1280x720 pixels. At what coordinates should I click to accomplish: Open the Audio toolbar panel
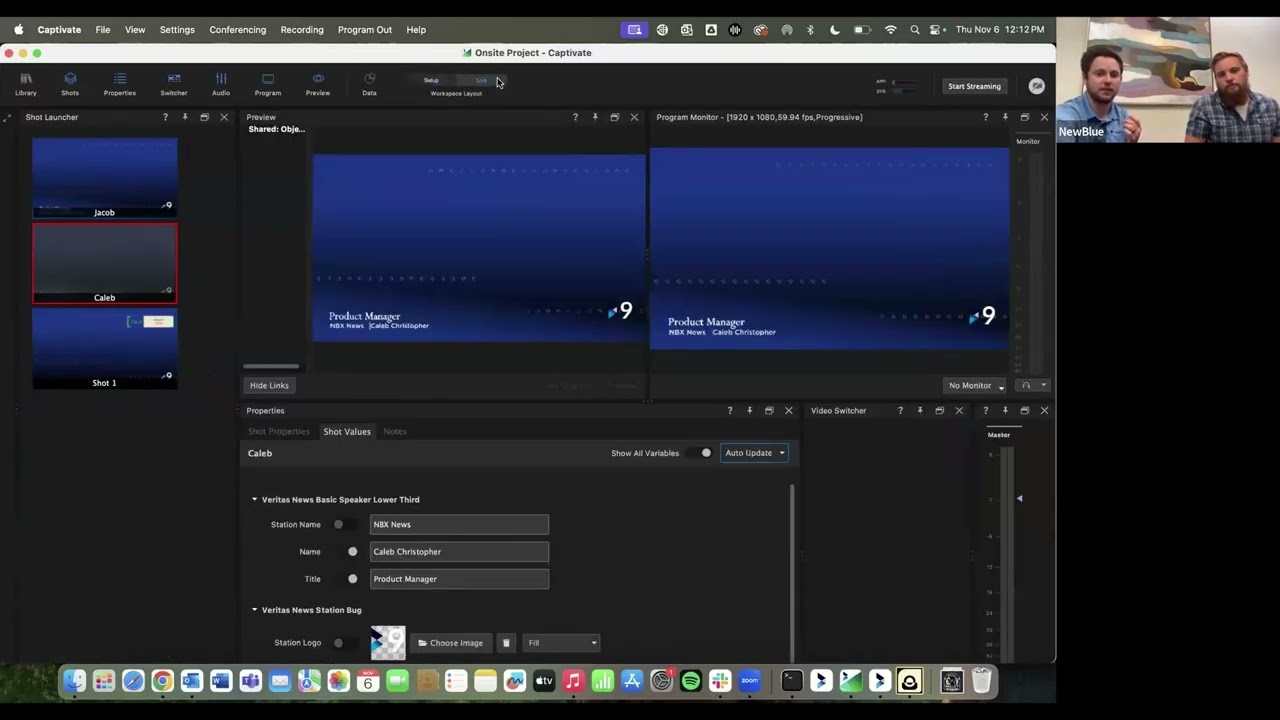click(221, 84)
